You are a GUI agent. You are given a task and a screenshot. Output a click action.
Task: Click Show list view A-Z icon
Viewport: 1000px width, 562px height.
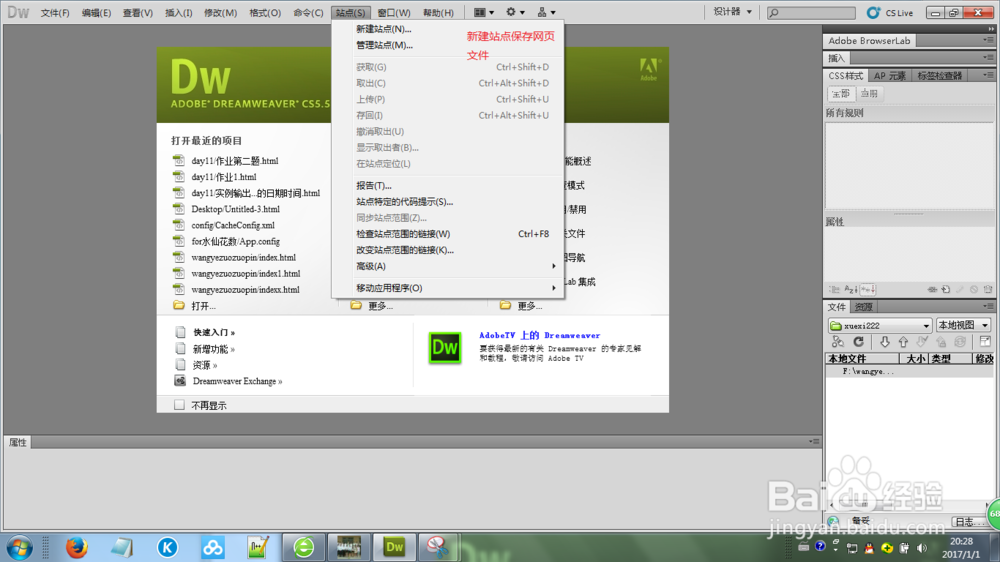coord(851,290)
